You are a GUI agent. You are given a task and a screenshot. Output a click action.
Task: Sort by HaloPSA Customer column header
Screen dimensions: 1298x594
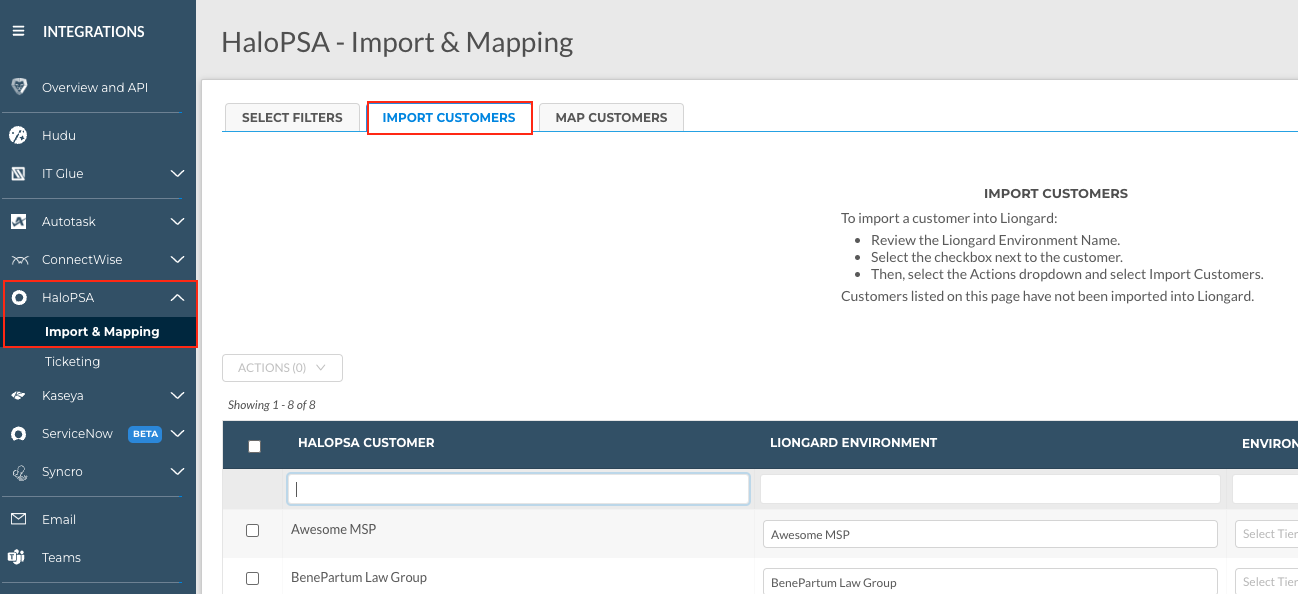click(366, 443)
